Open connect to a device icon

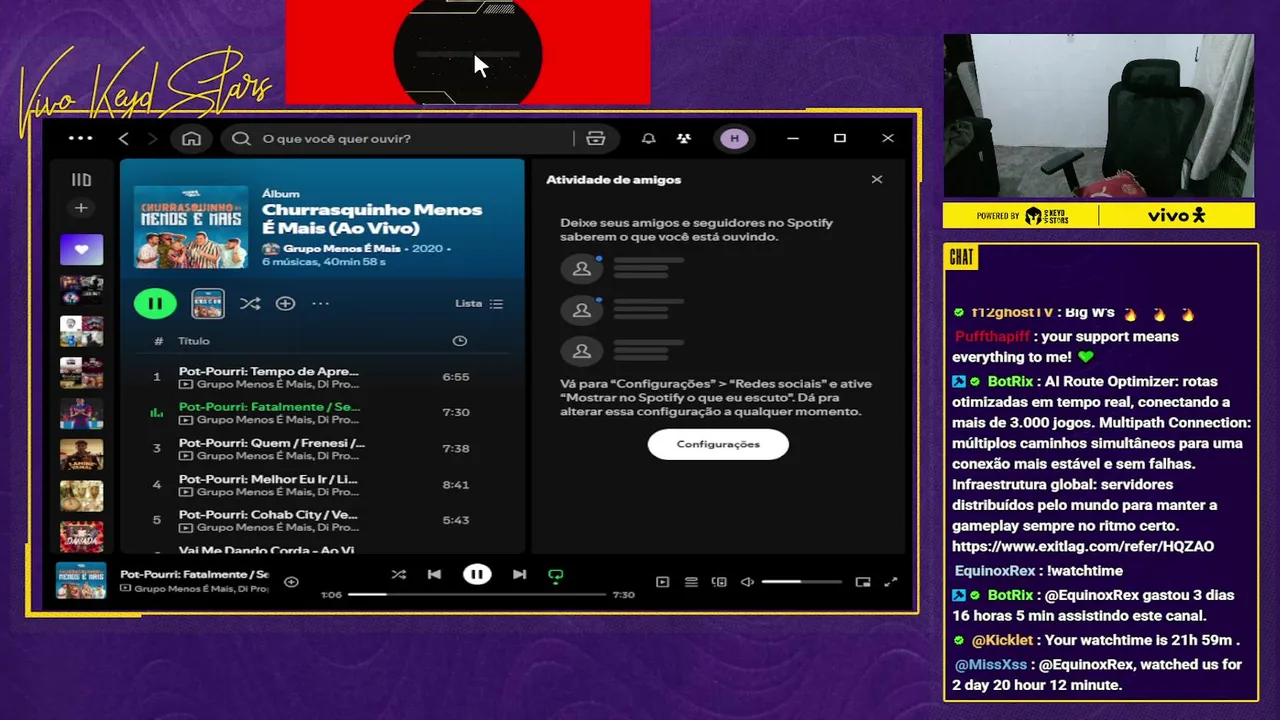coord(719,582)
